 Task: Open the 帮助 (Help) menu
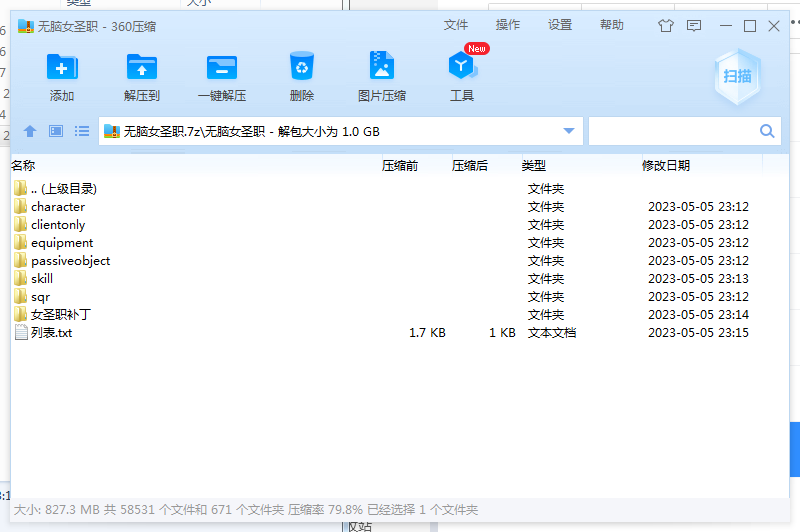[612, 25]
